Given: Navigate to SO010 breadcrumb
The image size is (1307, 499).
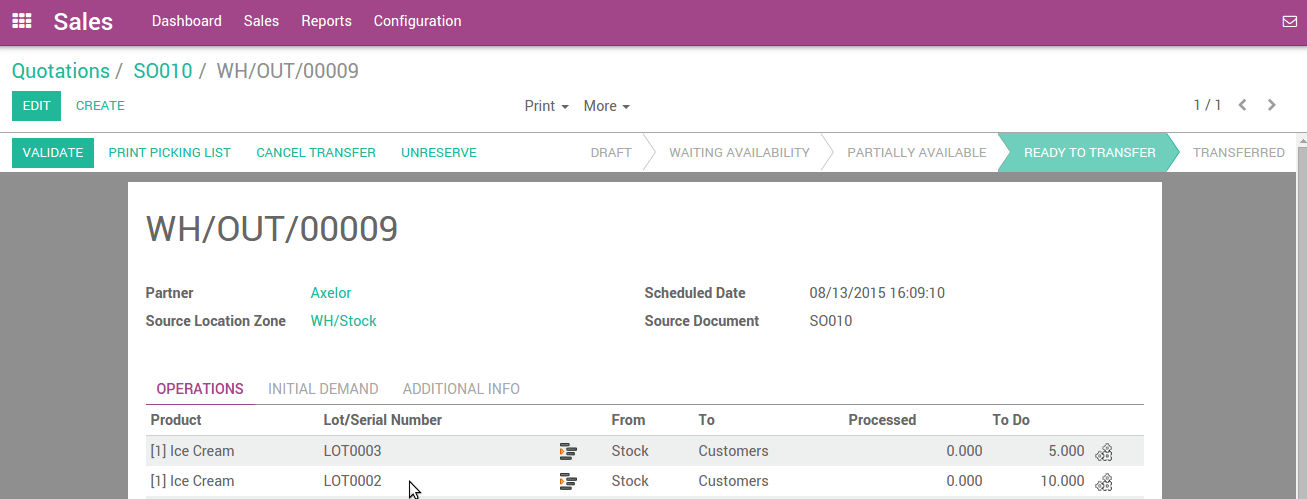Looking at the screenshot, I should [162, 71].
